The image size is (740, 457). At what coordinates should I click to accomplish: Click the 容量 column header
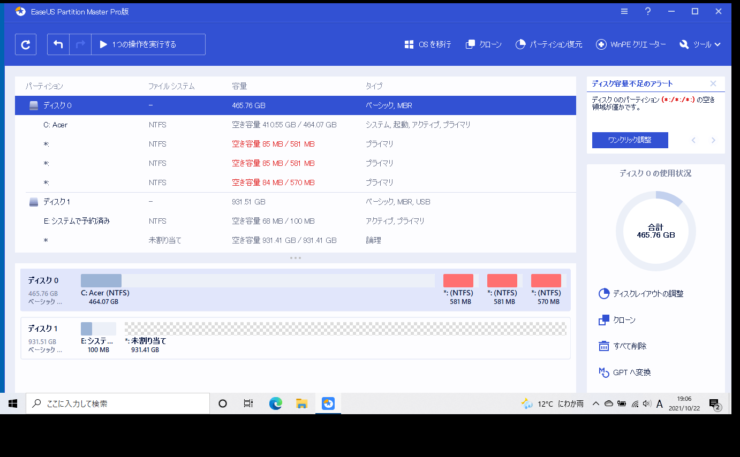[239, 86]
